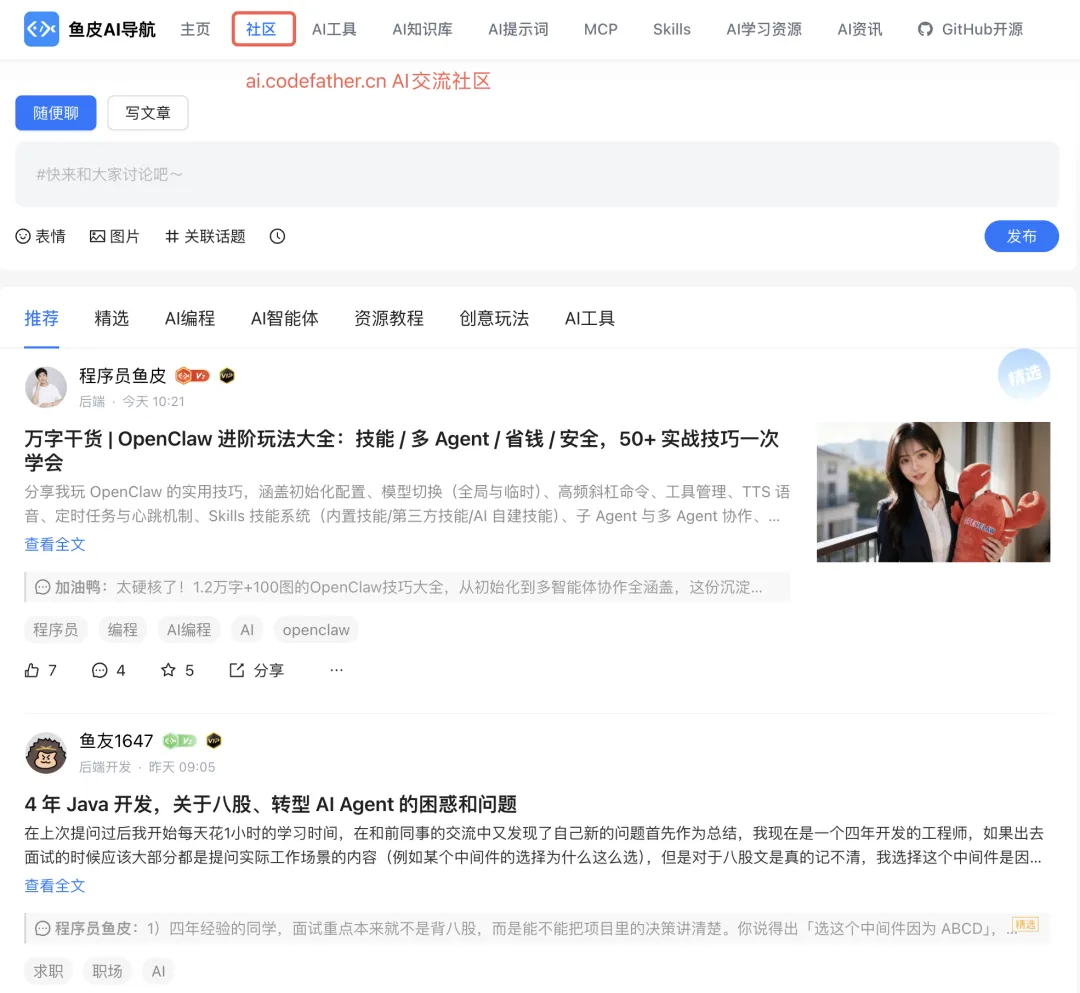The height and width of the screenshot is (993, 1080).
Task: Publish the post with 发布 button
Action: click(x=1021, y=236)
